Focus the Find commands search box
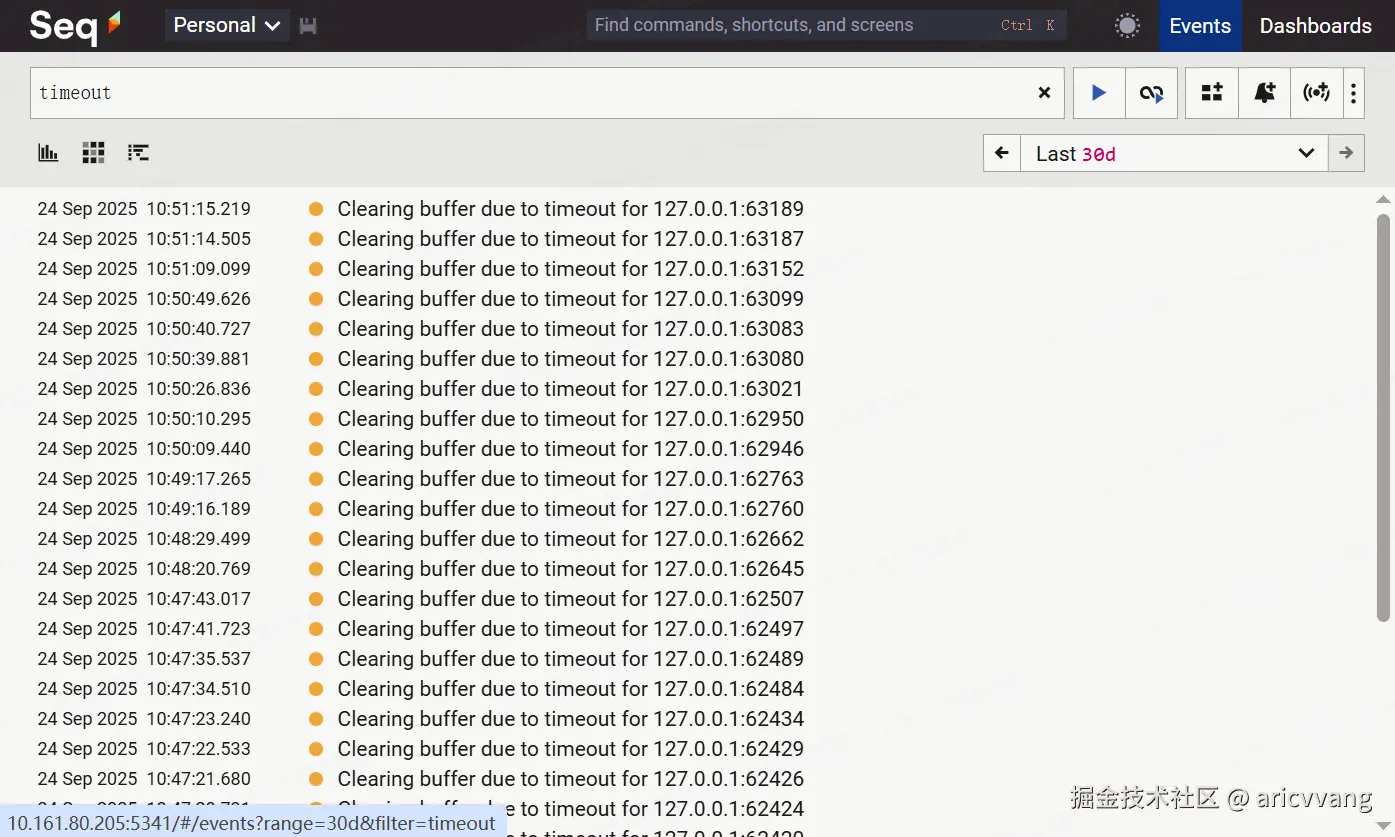Viewport: 1395px width, 837px height. tap(790, 26)
